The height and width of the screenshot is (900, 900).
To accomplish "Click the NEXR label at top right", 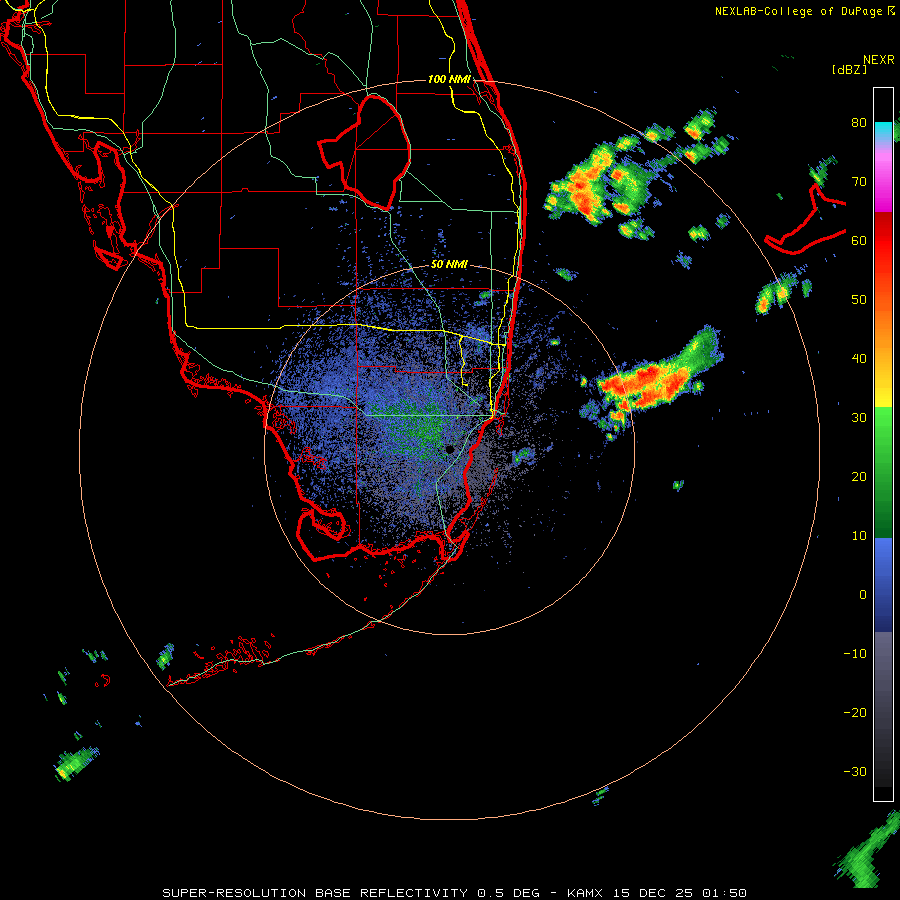I will [878, 60].
